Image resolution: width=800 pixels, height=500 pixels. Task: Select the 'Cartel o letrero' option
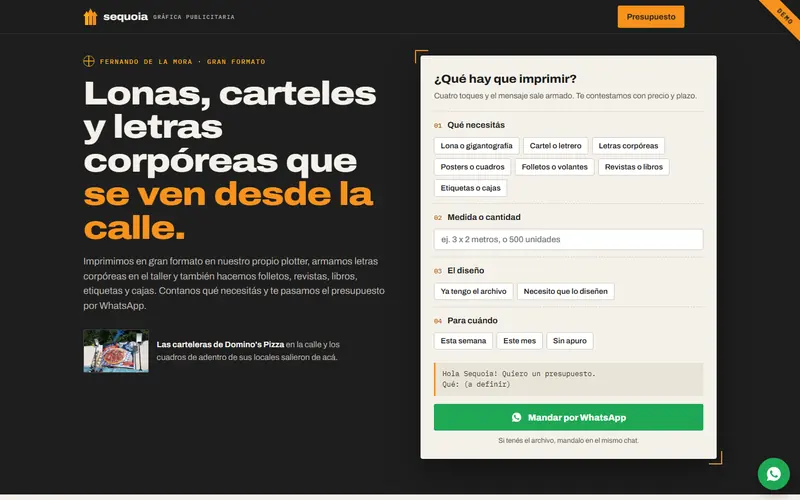555,146
